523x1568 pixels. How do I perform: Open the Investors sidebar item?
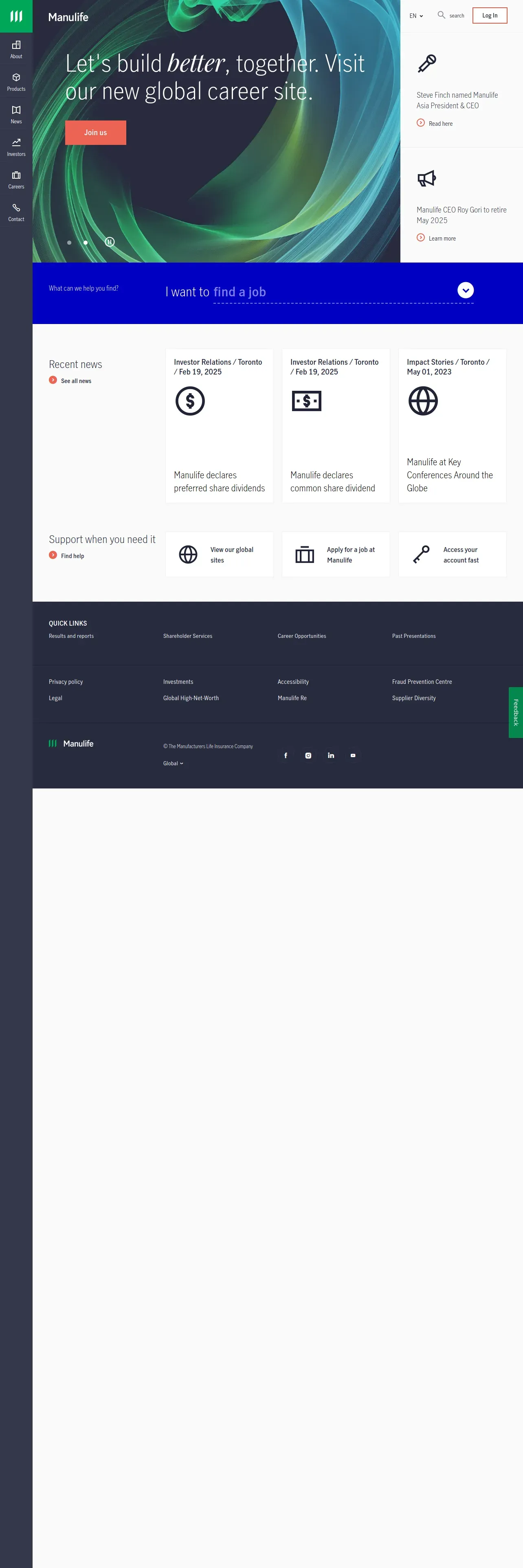[16, 147]
